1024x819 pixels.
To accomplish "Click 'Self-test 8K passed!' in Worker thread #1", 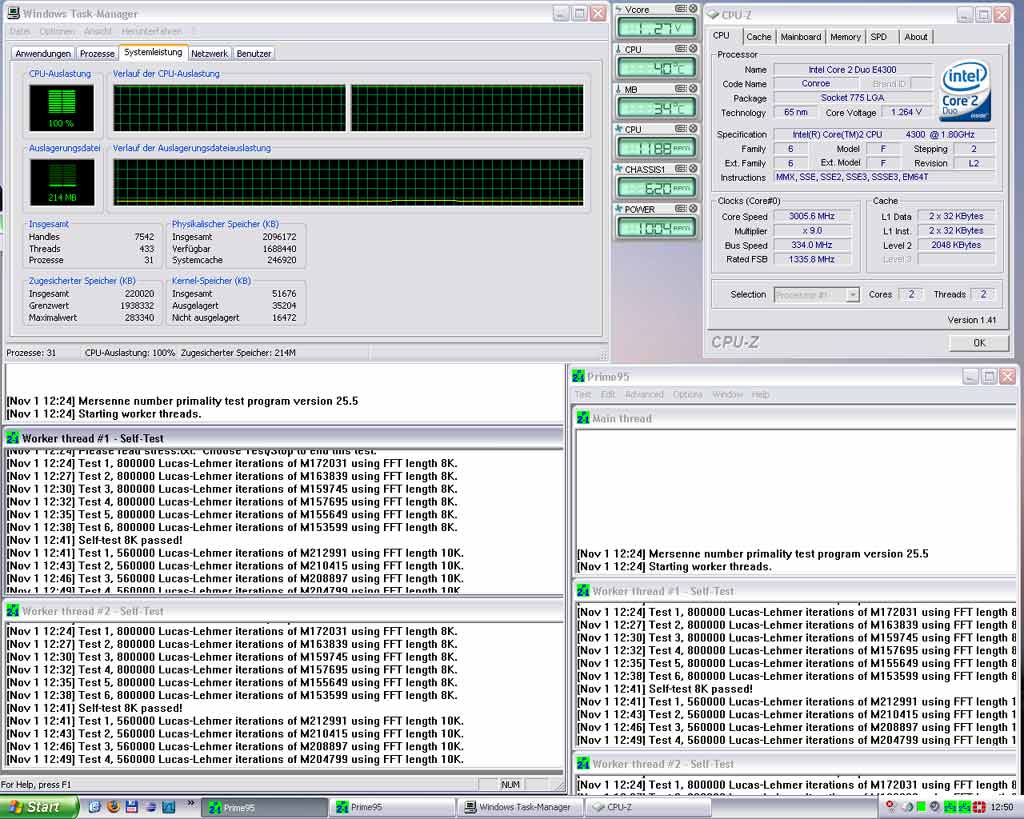I will coord(131,540).
